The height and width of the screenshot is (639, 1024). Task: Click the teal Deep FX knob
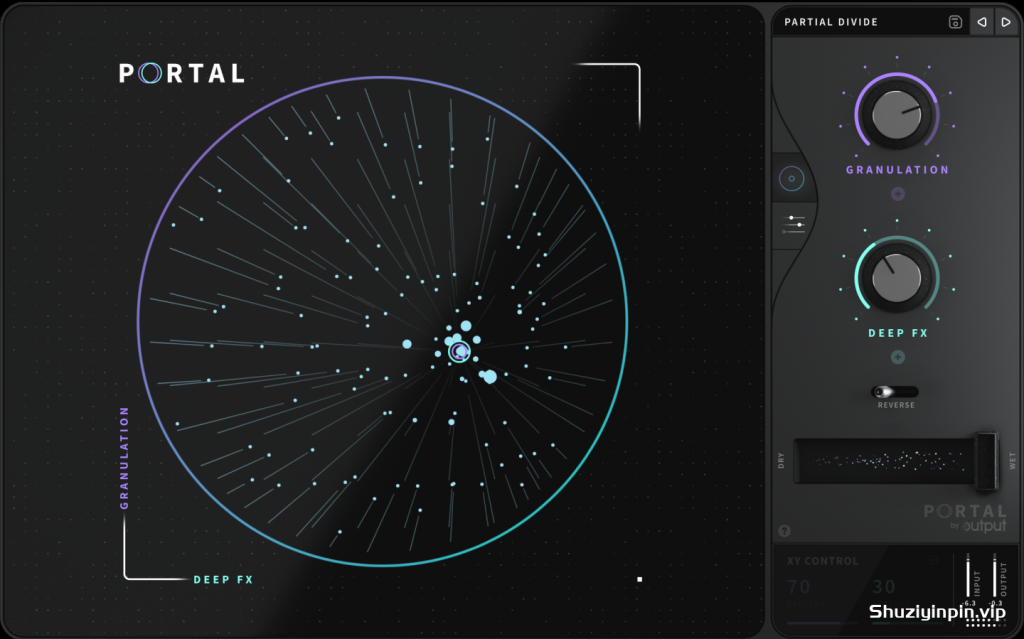897,278
